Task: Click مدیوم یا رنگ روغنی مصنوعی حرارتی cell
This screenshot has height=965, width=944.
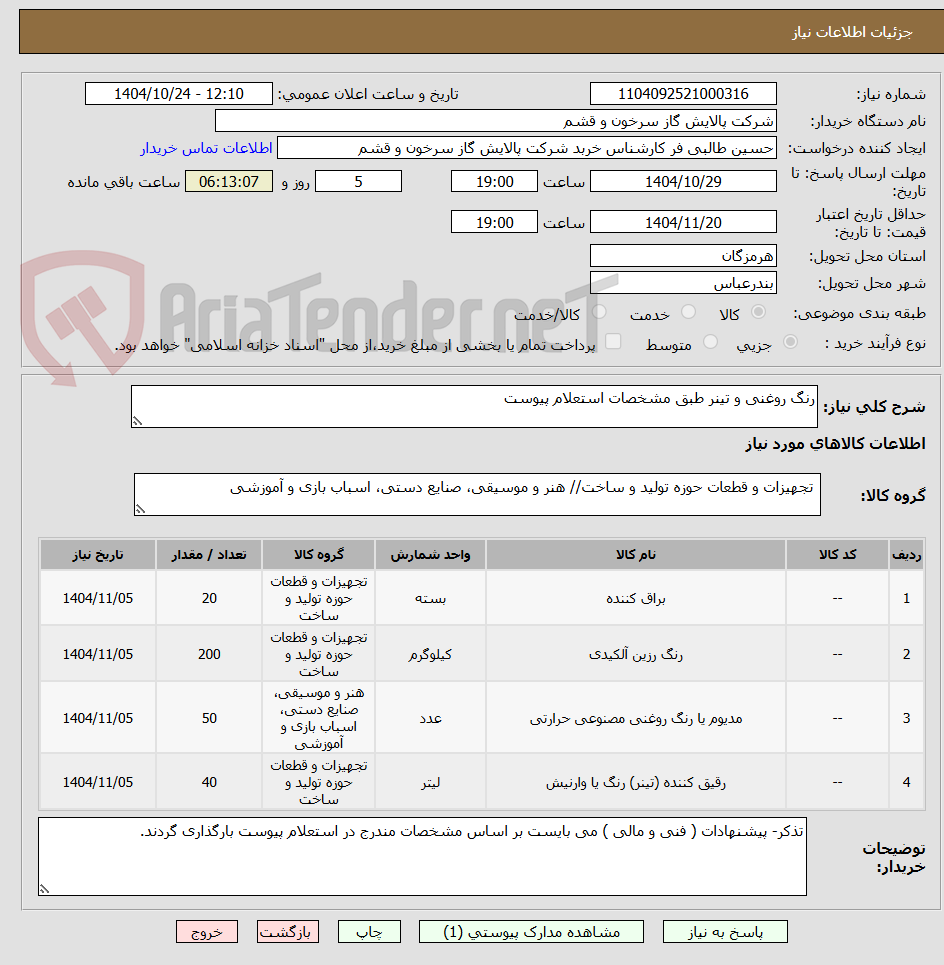Action: [636, 718]
